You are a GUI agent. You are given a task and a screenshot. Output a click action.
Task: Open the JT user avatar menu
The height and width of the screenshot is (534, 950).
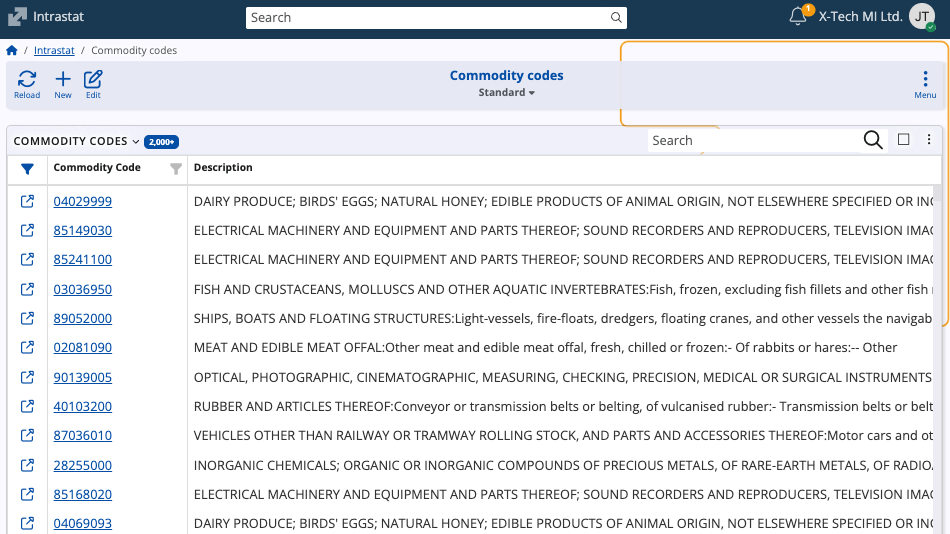tap(922, 17)
